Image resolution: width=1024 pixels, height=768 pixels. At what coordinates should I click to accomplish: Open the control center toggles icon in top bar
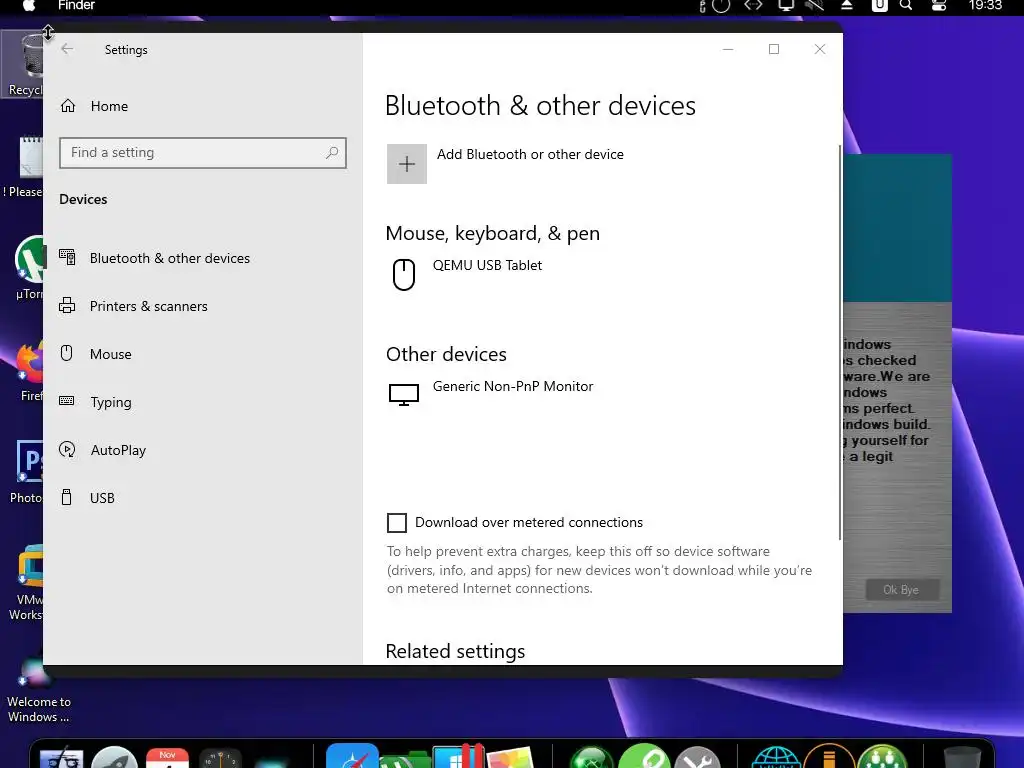(x=938, y=6)
